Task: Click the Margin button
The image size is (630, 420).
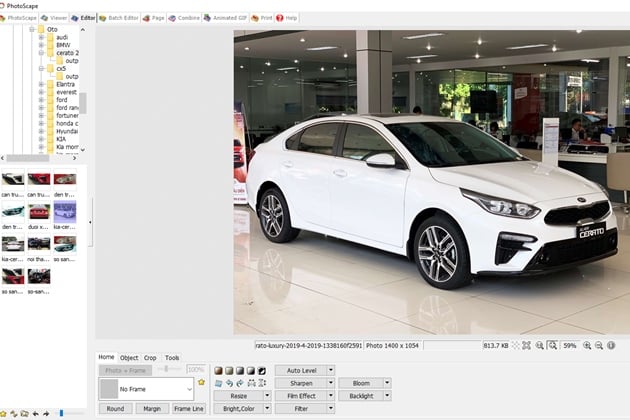Action: pyautogui.click(x=152, y=409)
